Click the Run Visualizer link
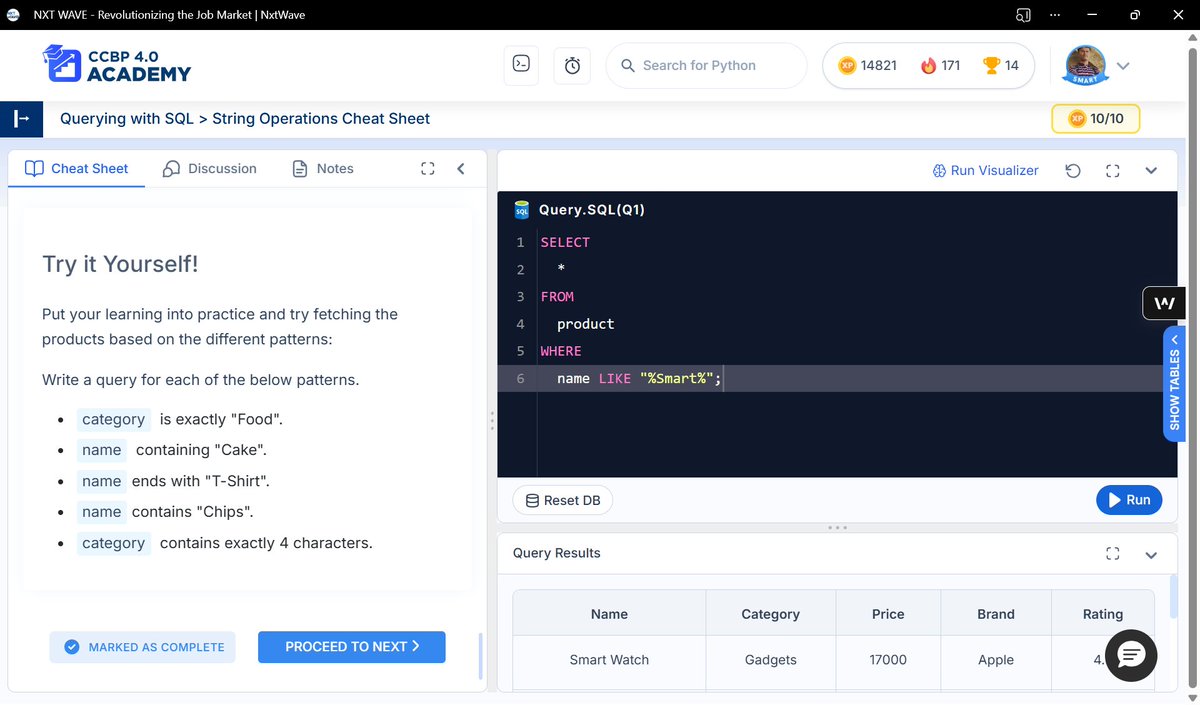This screenshot has height=705, width=1200. tap(985, 170)
